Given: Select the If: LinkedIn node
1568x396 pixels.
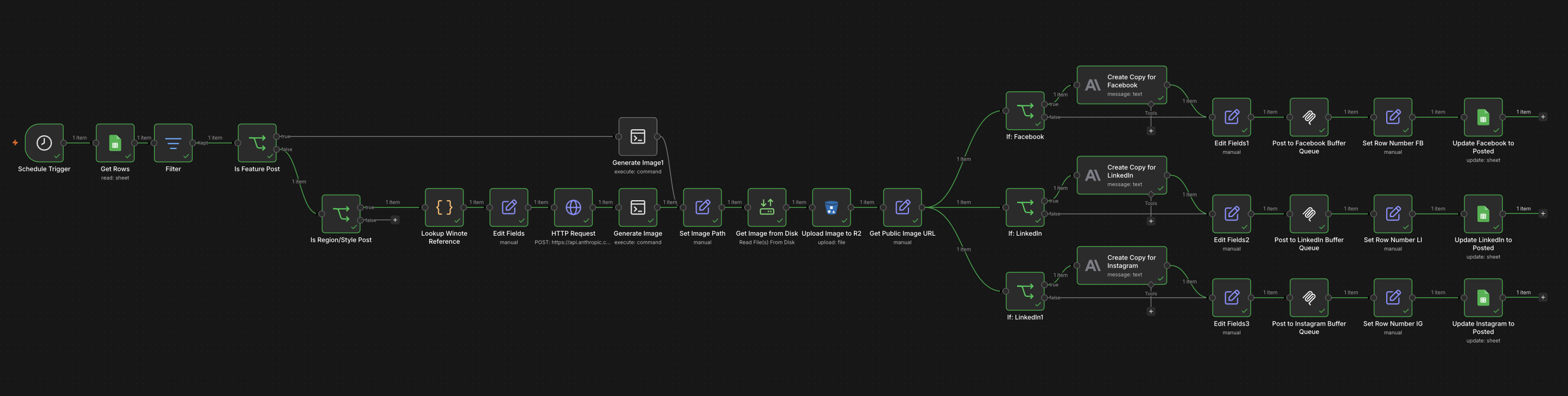Looking at the screenshot, I should [1025, 207].
